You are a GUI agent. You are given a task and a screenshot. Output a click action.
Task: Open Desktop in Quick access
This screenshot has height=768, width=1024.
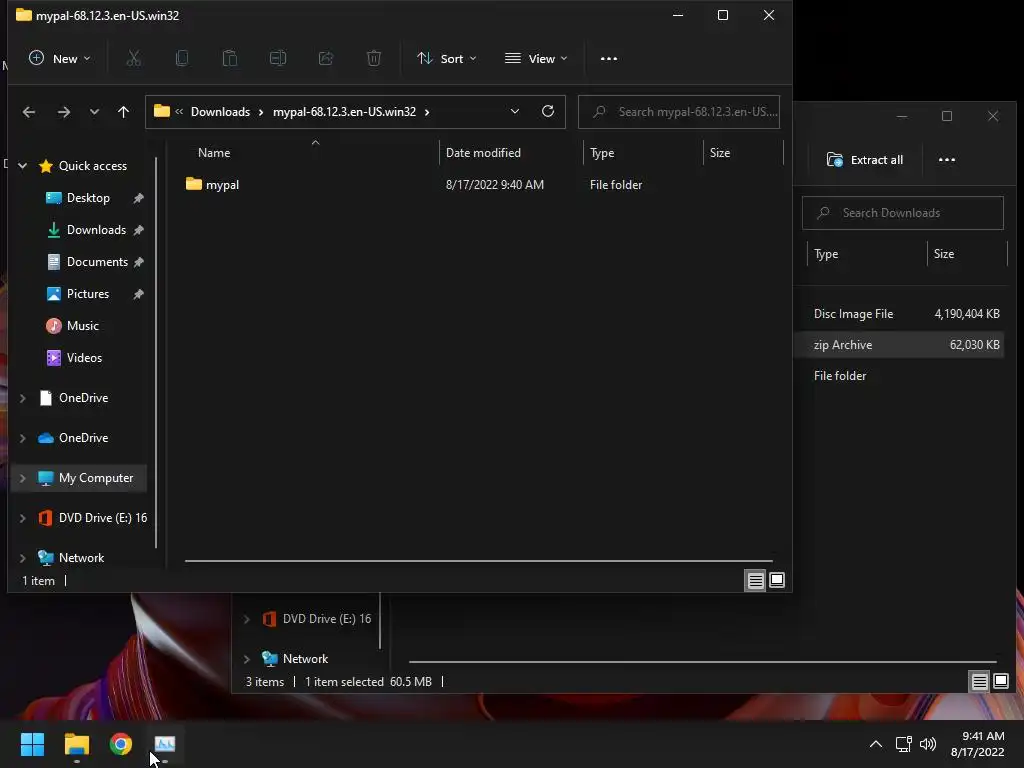88,198
